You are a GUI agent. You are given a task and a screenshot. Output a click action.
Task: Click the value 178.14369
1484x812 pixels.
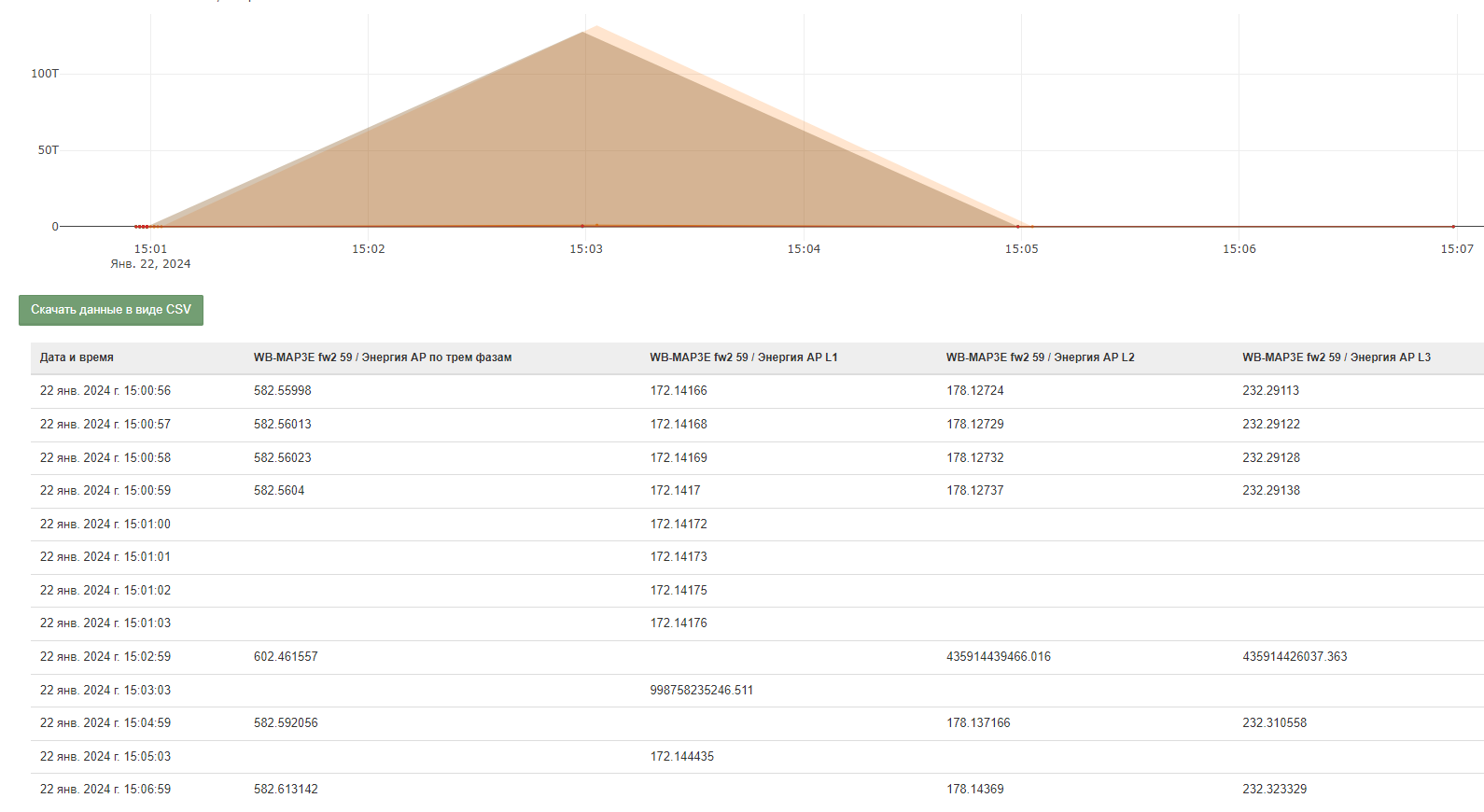975,790
